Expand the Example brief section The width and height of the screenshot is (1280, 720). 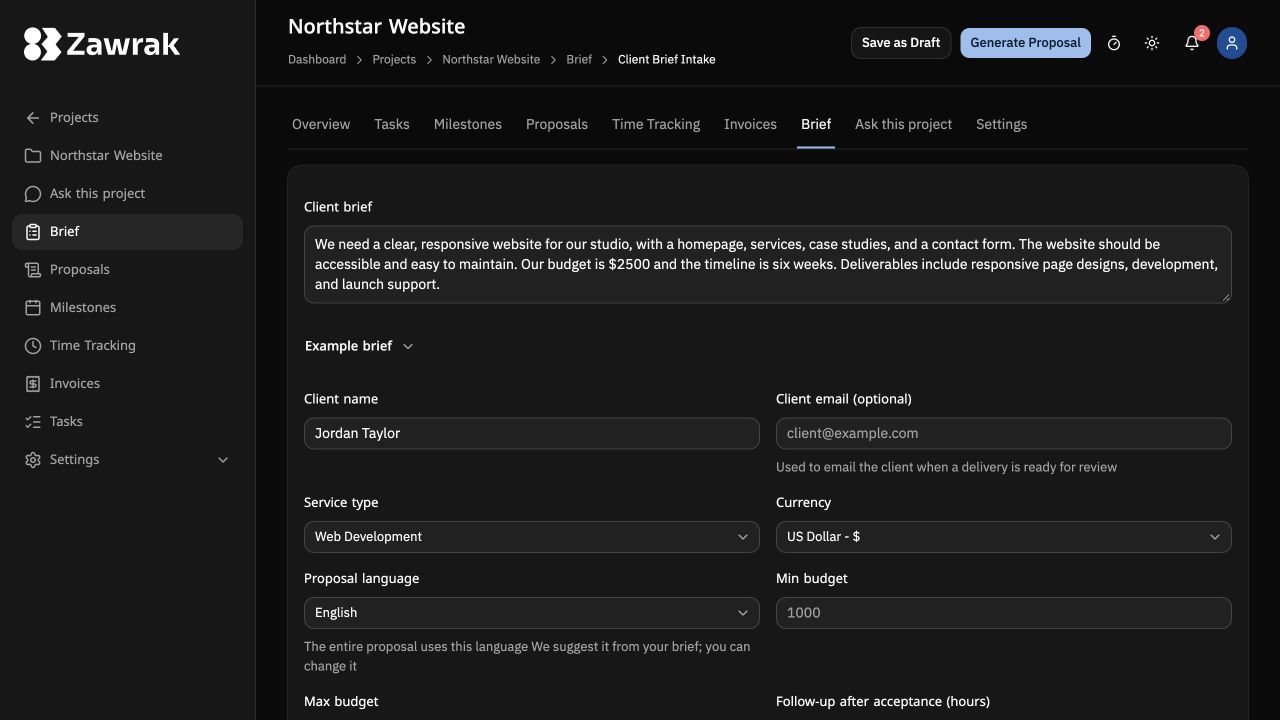point(359,346)
